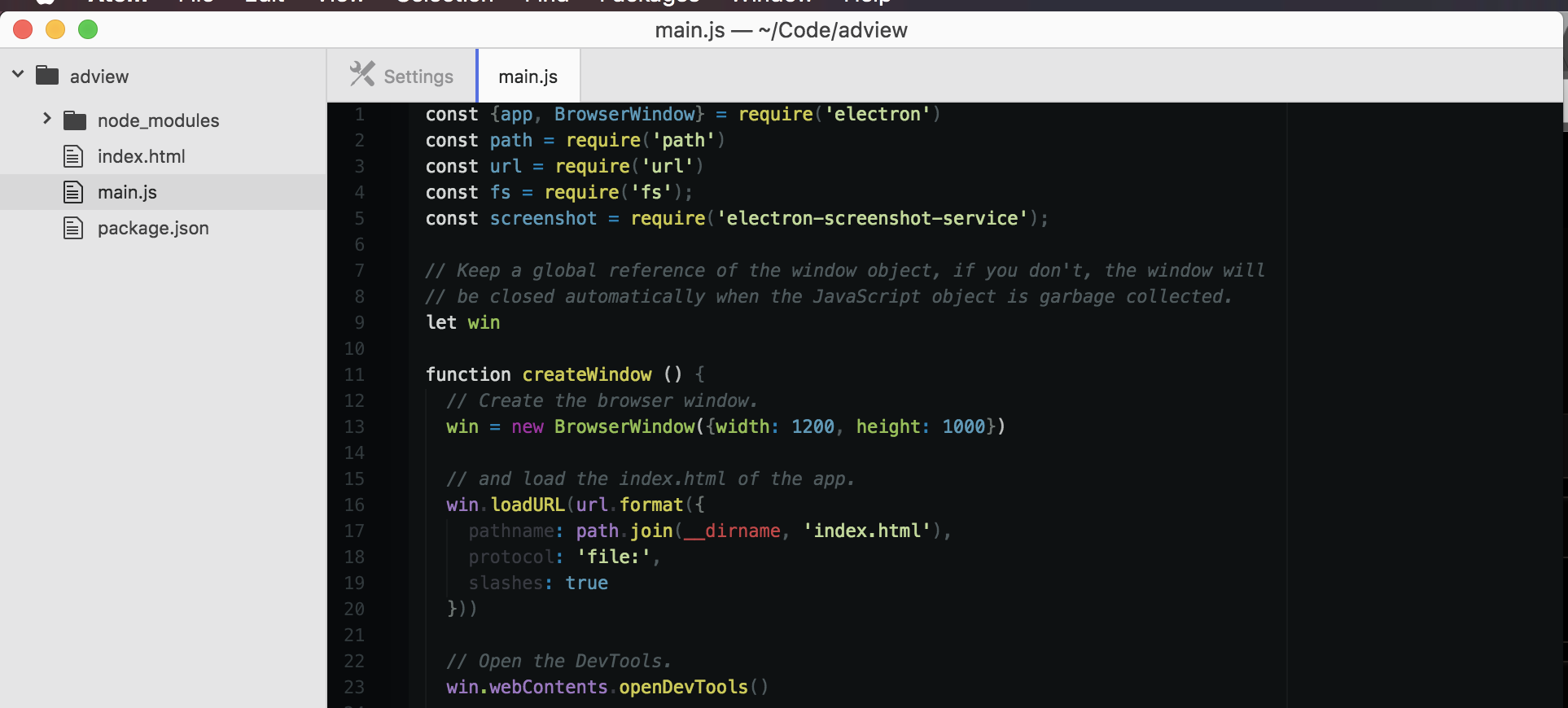1568x708 pixels.
Task: Click the 'let win' declaration
Action: tap(463, 322)
